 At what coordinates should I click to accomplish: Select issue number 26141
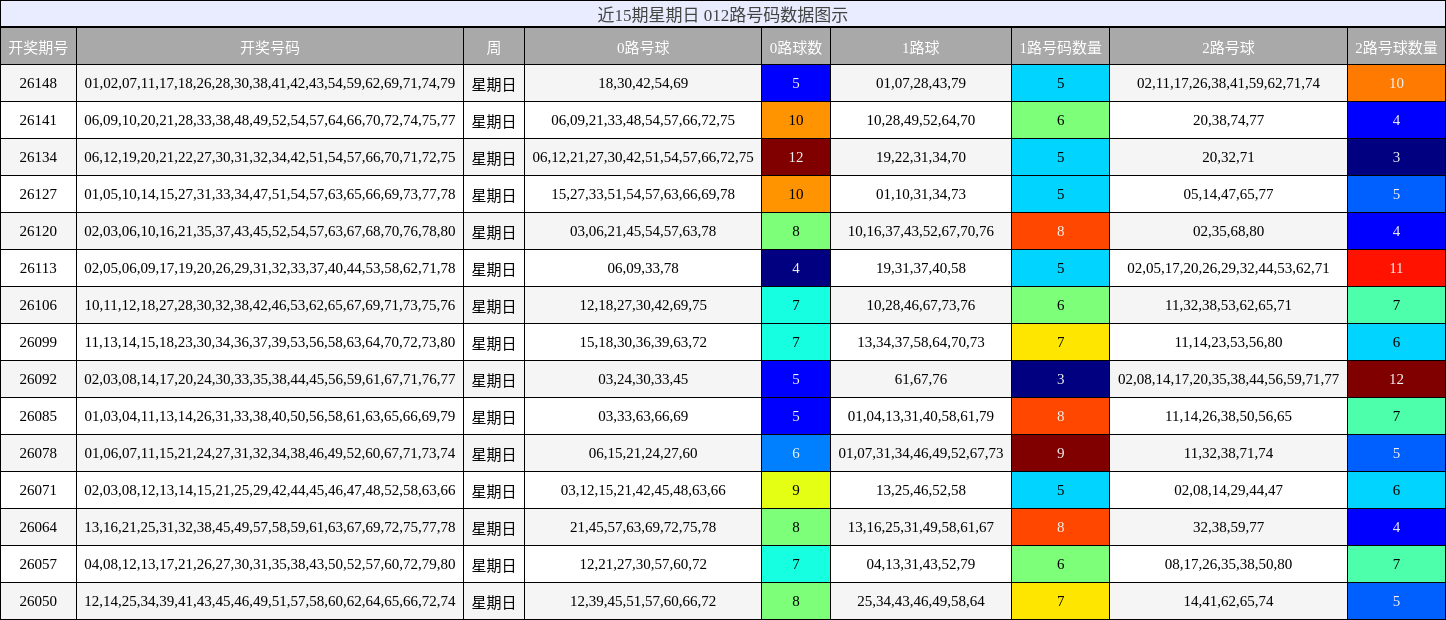pos(38,120)
